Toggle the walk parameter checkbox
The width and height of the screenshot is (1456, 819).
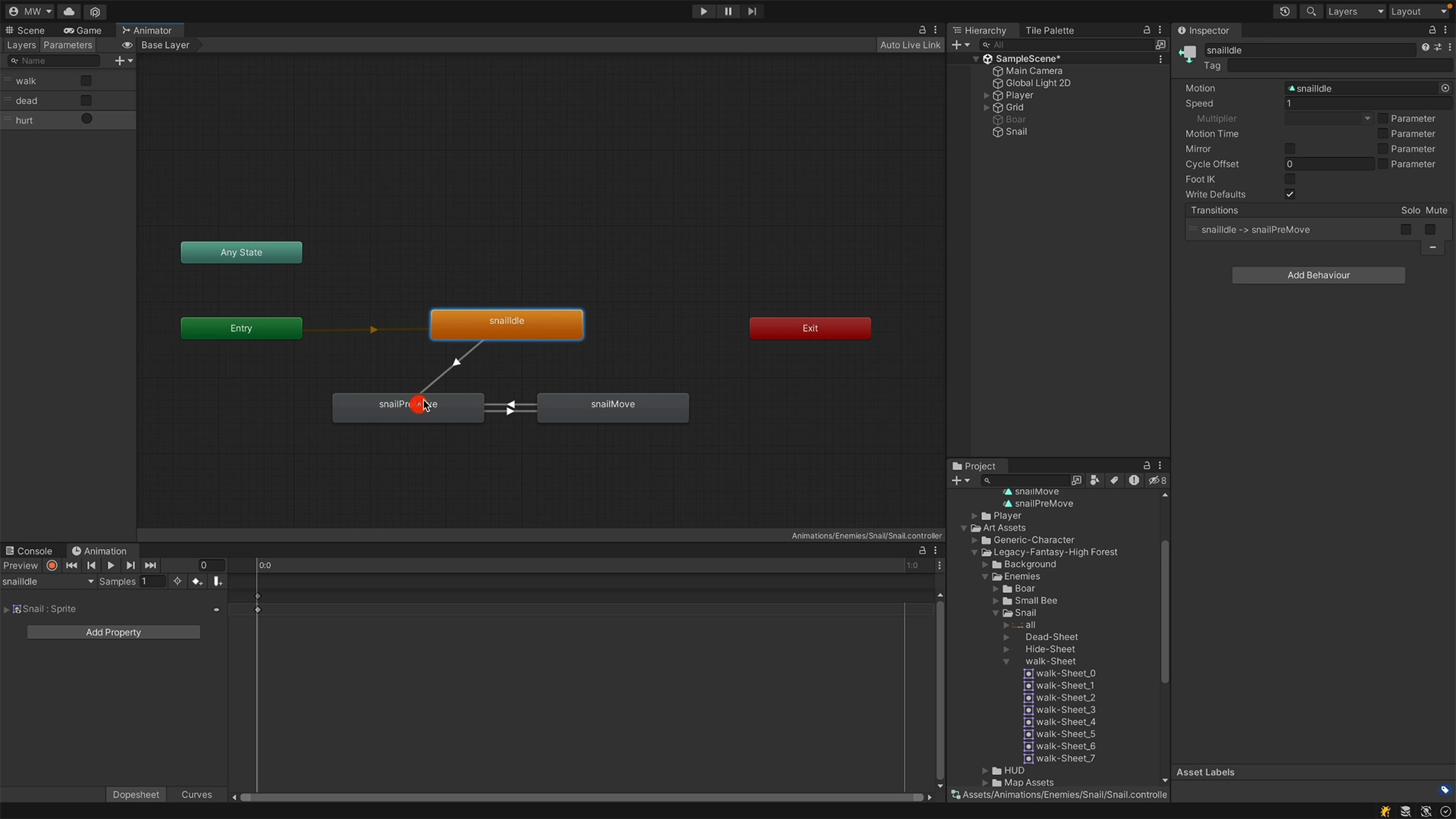pos(86,81)
